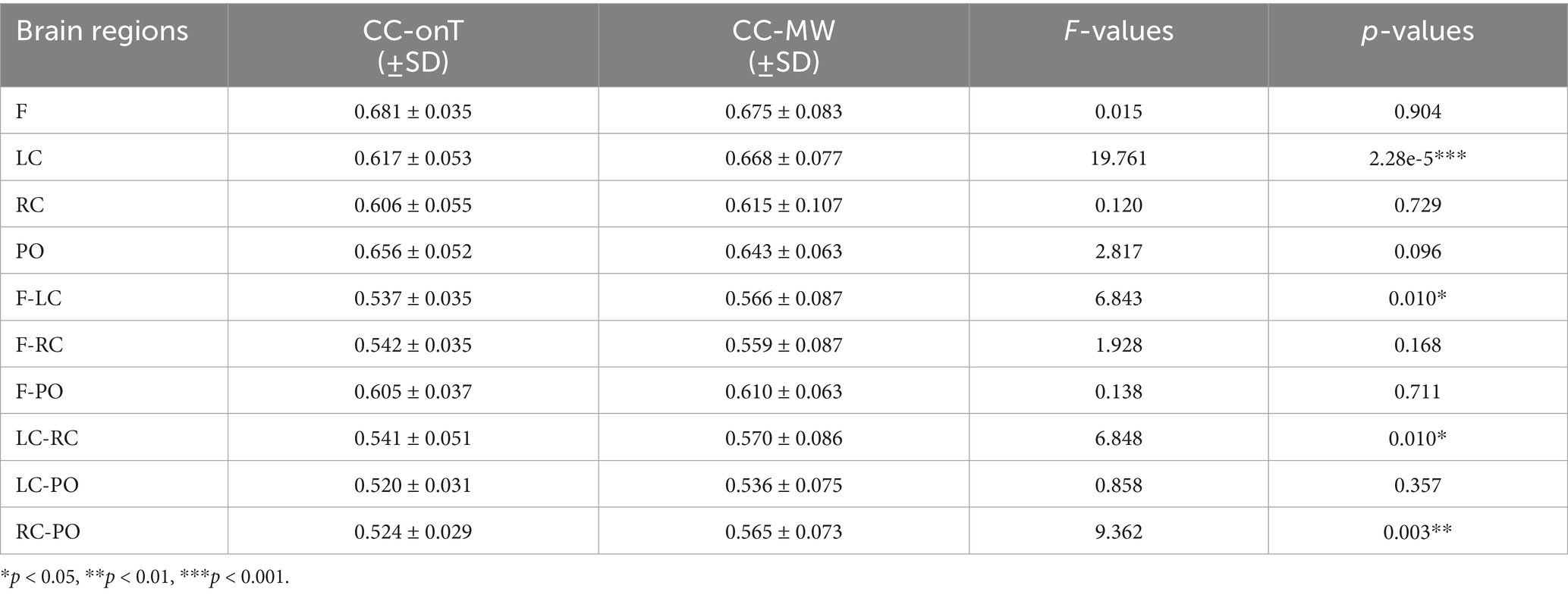Click the 0.610 ± 0.063 cell
This screenshot has height=595, width=1568.
tap(783, 391)
